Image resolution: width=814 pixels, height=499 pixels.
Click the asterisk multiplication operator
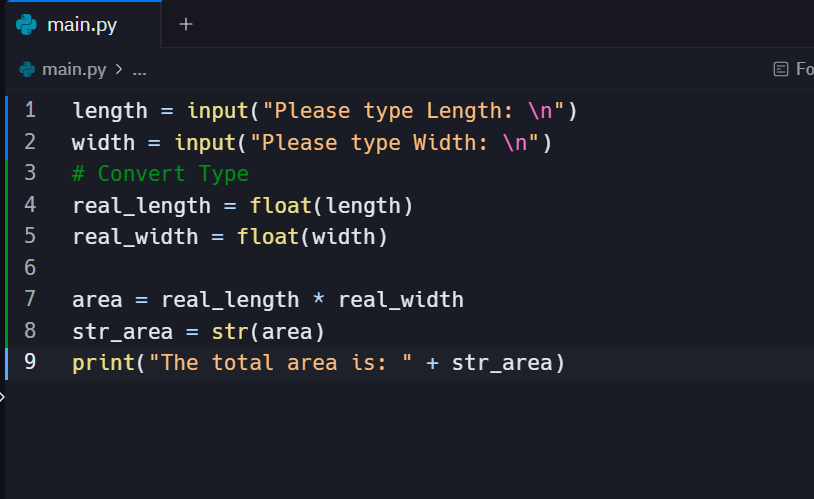point(319,299)
